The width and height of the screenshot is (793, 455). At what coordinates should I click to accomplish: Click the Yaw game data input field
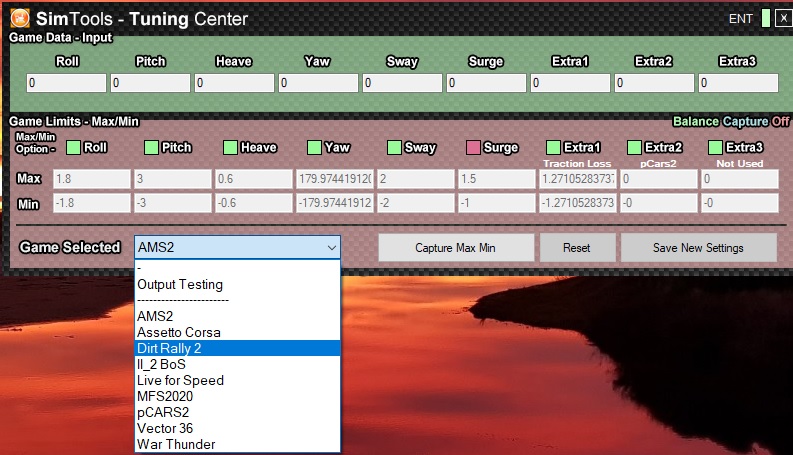point(318,83)
